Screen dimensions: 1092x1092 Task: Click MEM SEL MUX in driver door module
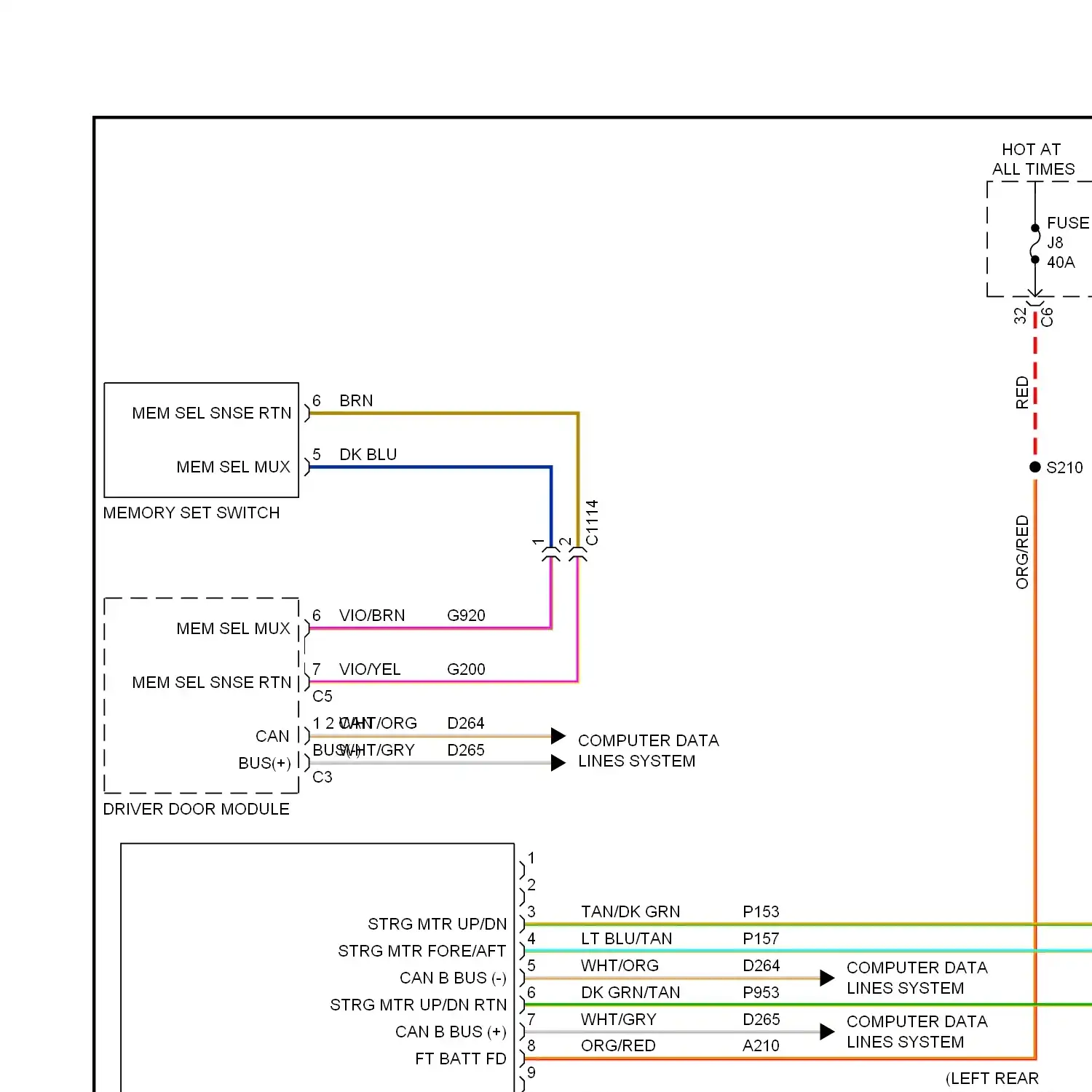[233, 628]
